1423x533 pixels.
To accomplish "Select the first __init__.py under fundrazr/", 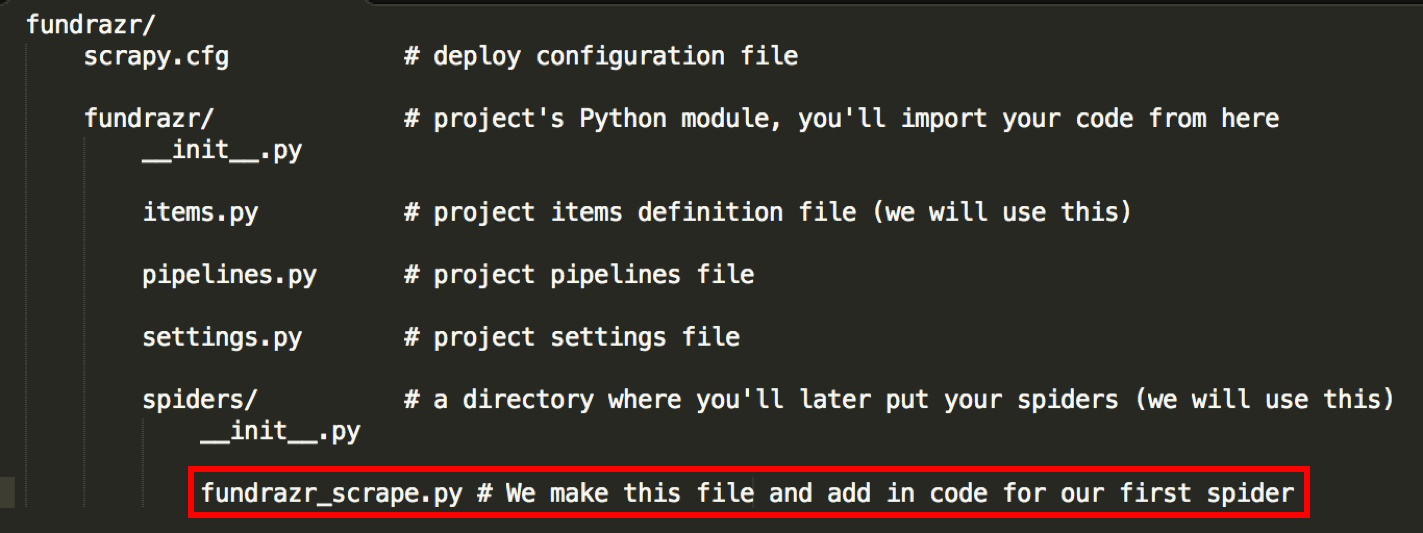I will pos(222,153).
